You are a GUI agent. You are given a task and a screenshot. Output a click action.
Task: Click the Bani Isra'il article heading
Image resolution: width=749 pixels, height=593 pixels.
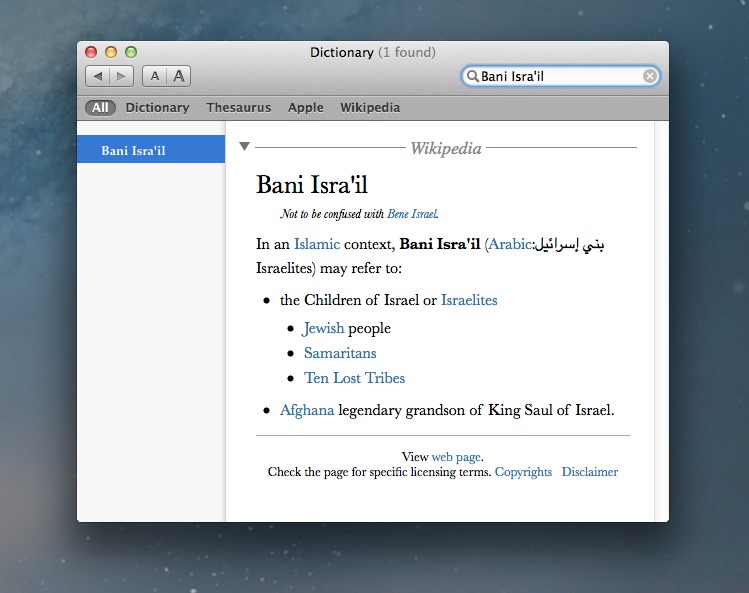312,184
